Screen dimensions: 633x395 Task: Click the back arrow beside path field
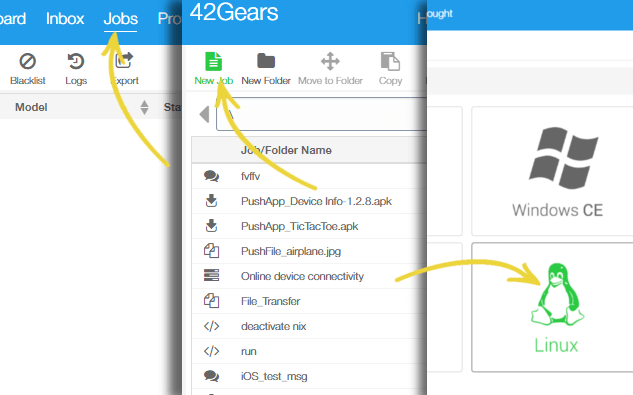(204, 114)
